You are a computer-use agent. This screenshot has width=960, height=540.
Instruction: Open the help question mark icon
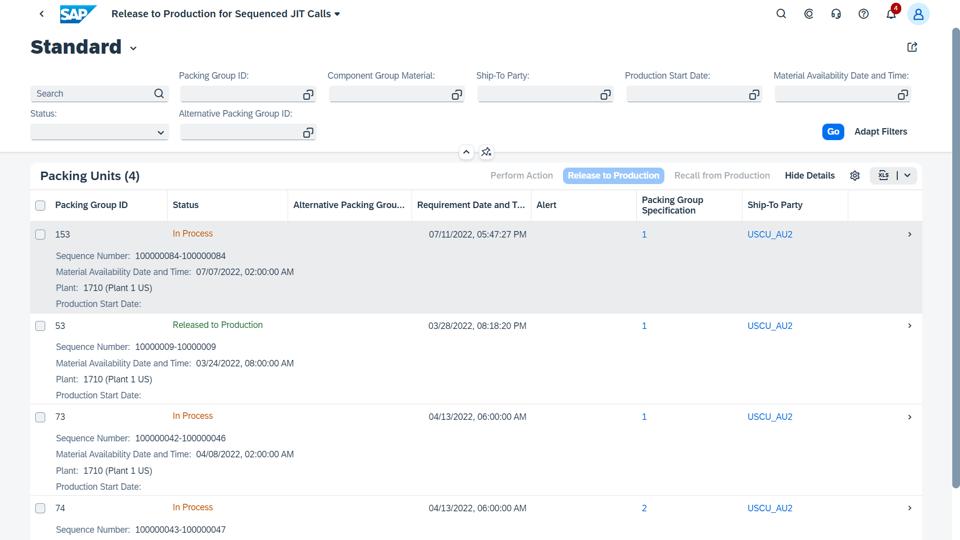pos(863,14)
